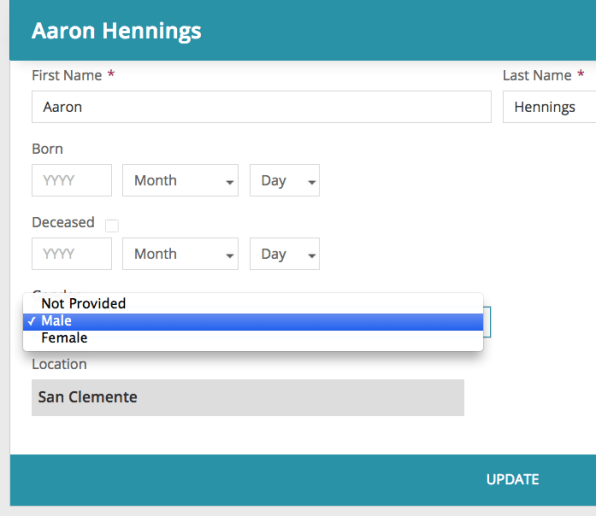The image size is (596, 516).
Task: Open the Deceased Month dropdown
Action: point(181,254)
